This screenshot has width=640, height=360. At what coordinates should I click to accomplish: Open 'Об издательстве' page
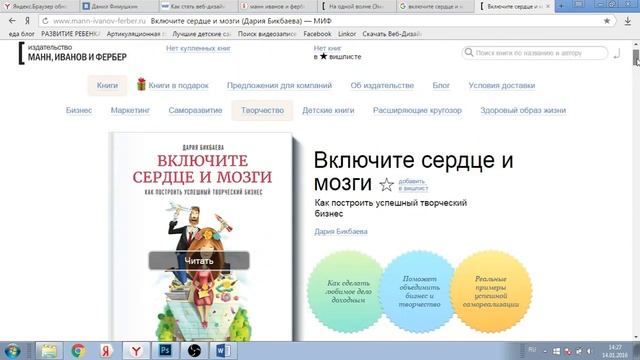pos(382,85)
